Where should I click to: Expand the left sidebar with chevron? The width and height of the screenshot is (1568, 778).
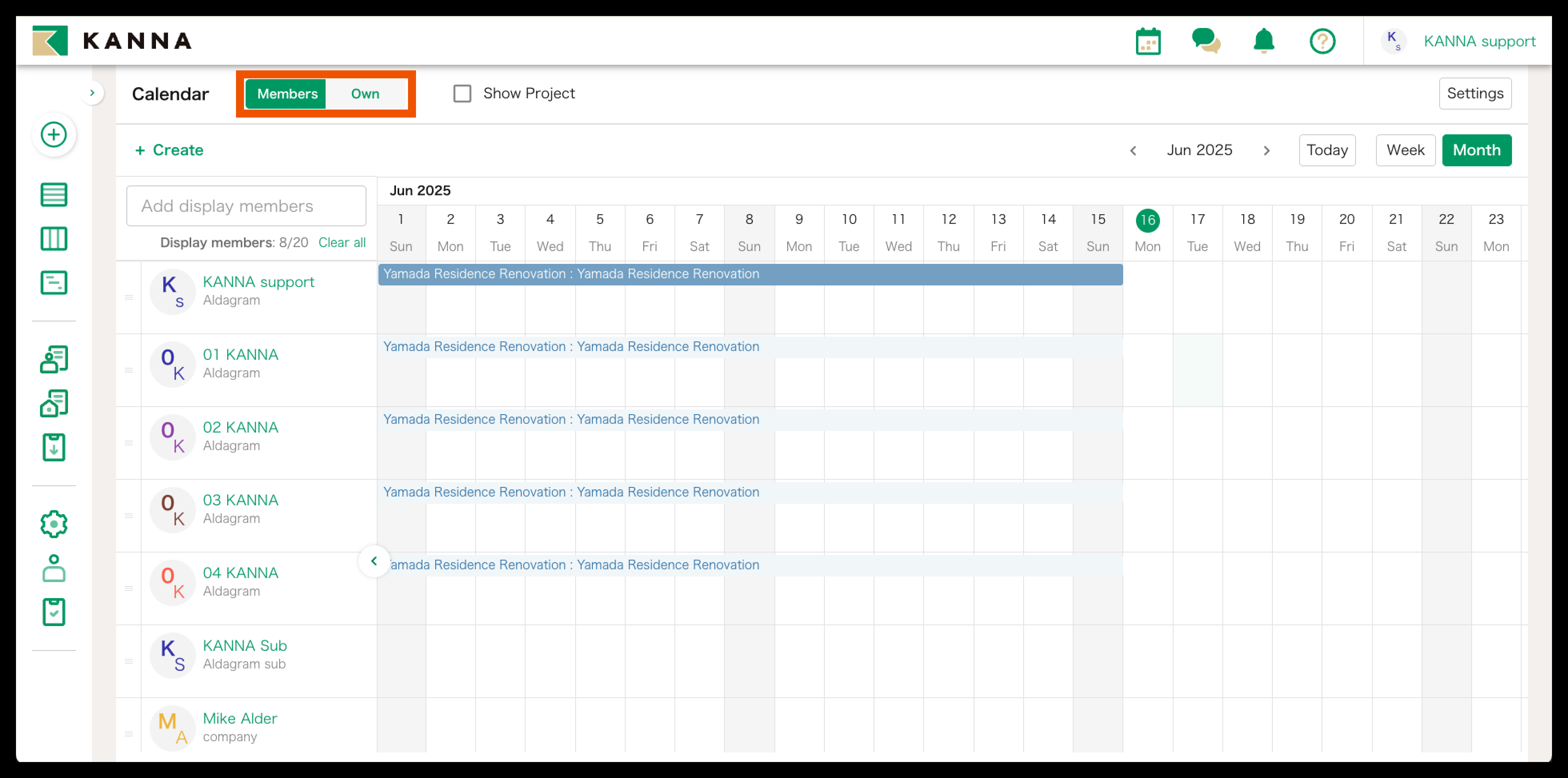point(92,93)
